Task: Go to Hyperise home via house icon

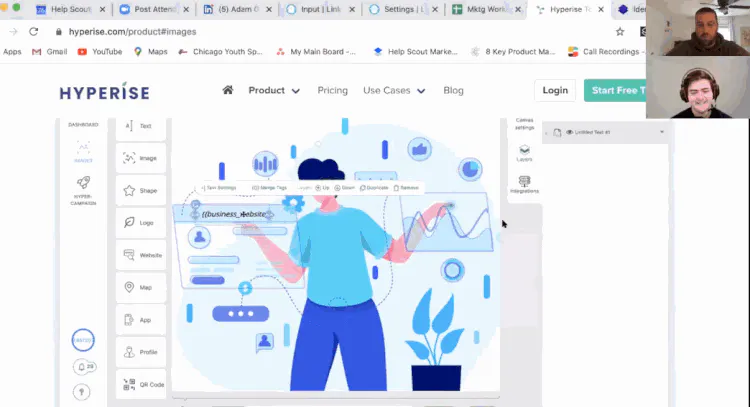Action: [228, 90]
